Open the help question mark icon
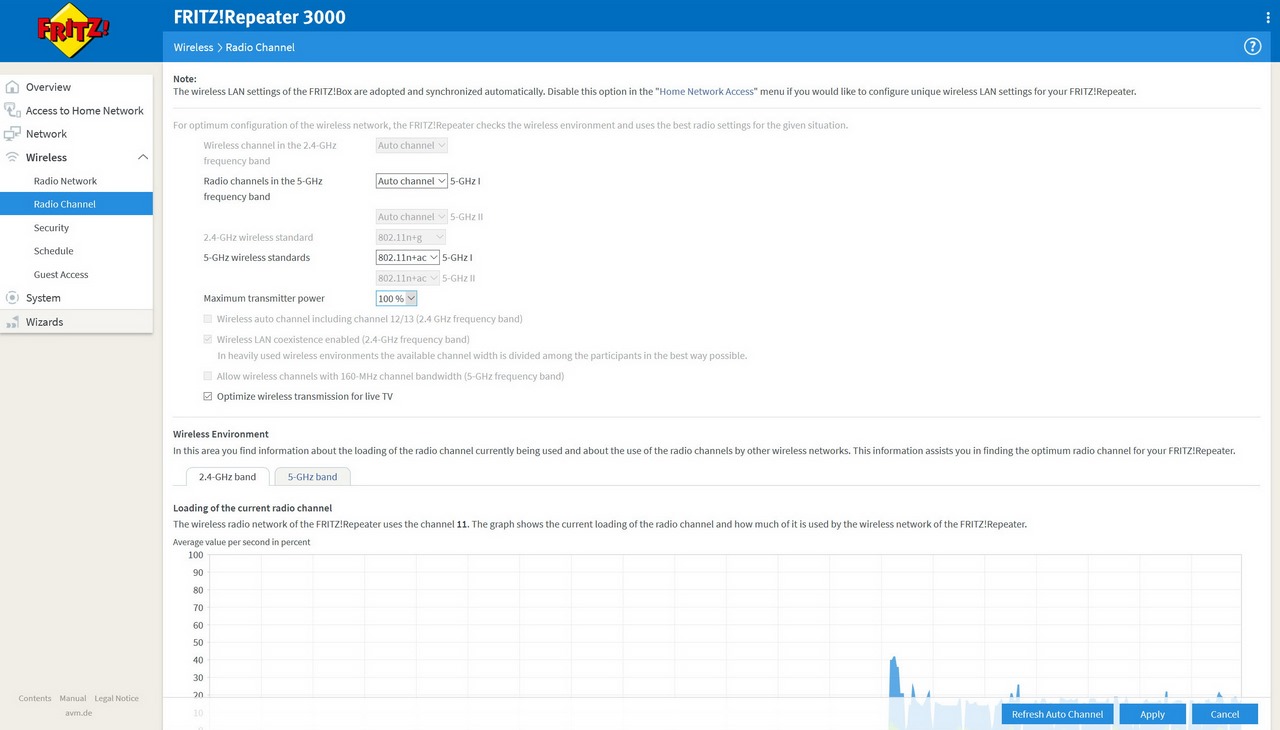This screenshot has height=730, width=1280. point(1252,47)
